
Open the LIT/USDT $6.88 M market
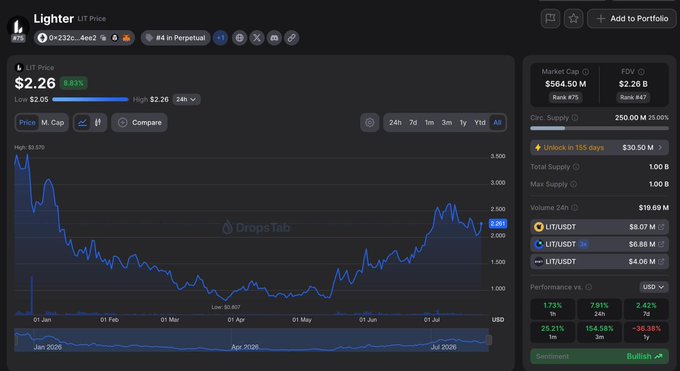click(x=599, y=244)
